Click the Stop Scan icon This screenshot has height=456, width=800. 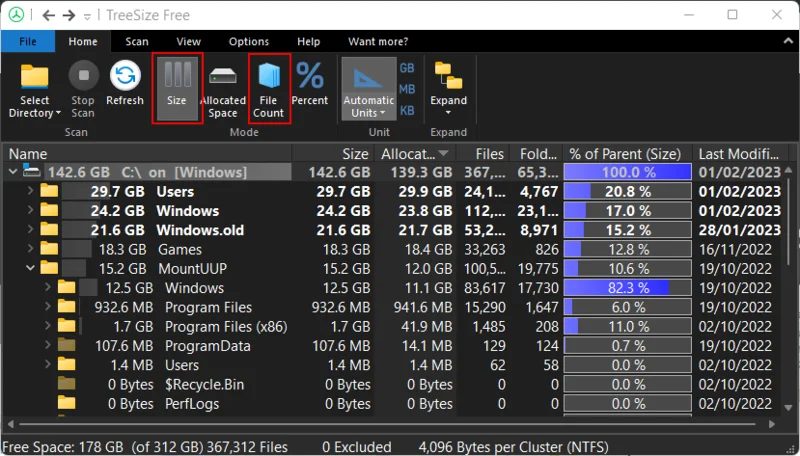pos(83,78)
